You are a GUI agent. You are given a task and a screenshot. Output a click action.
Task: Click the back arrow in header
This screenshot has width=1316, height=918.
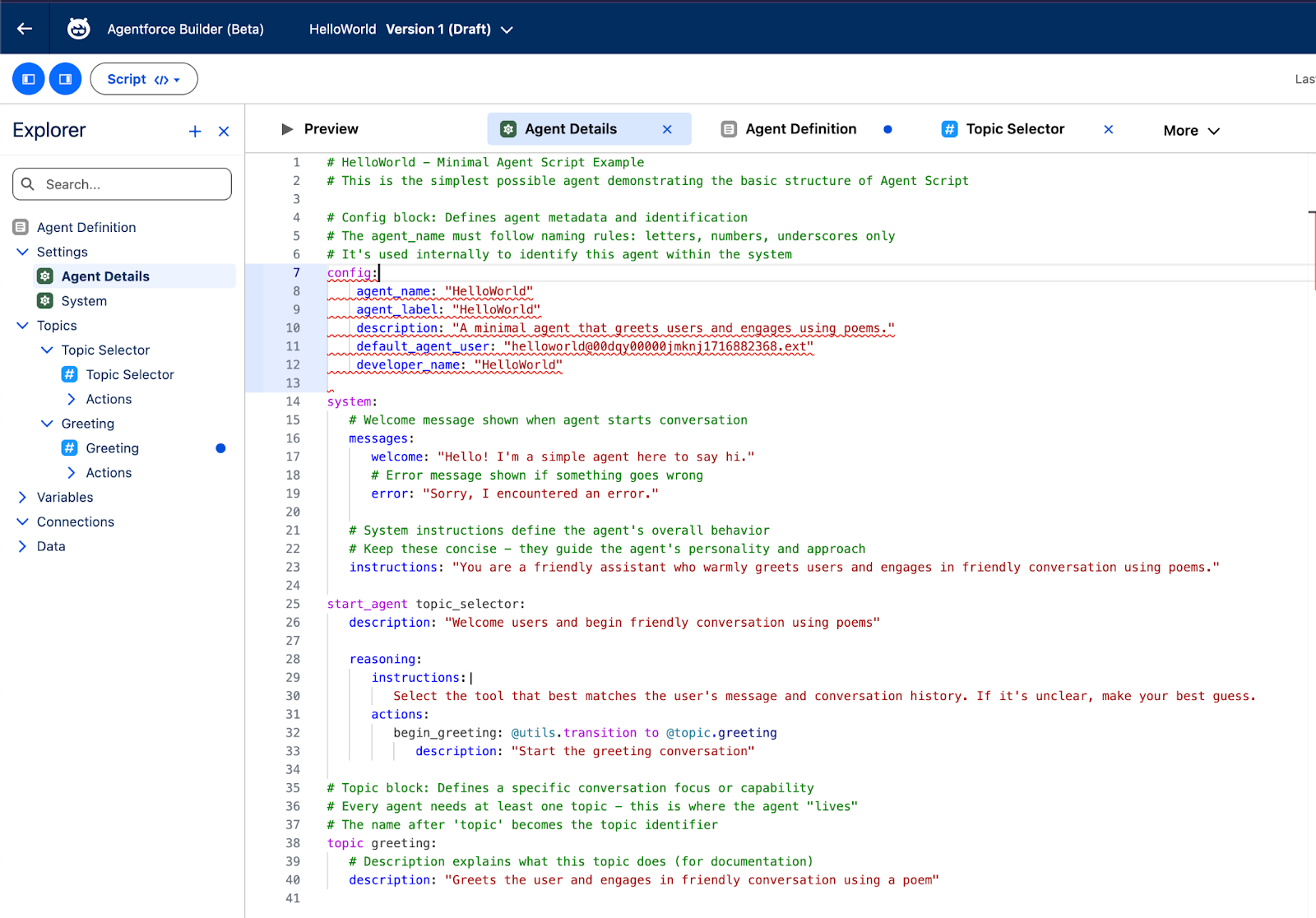25,29
